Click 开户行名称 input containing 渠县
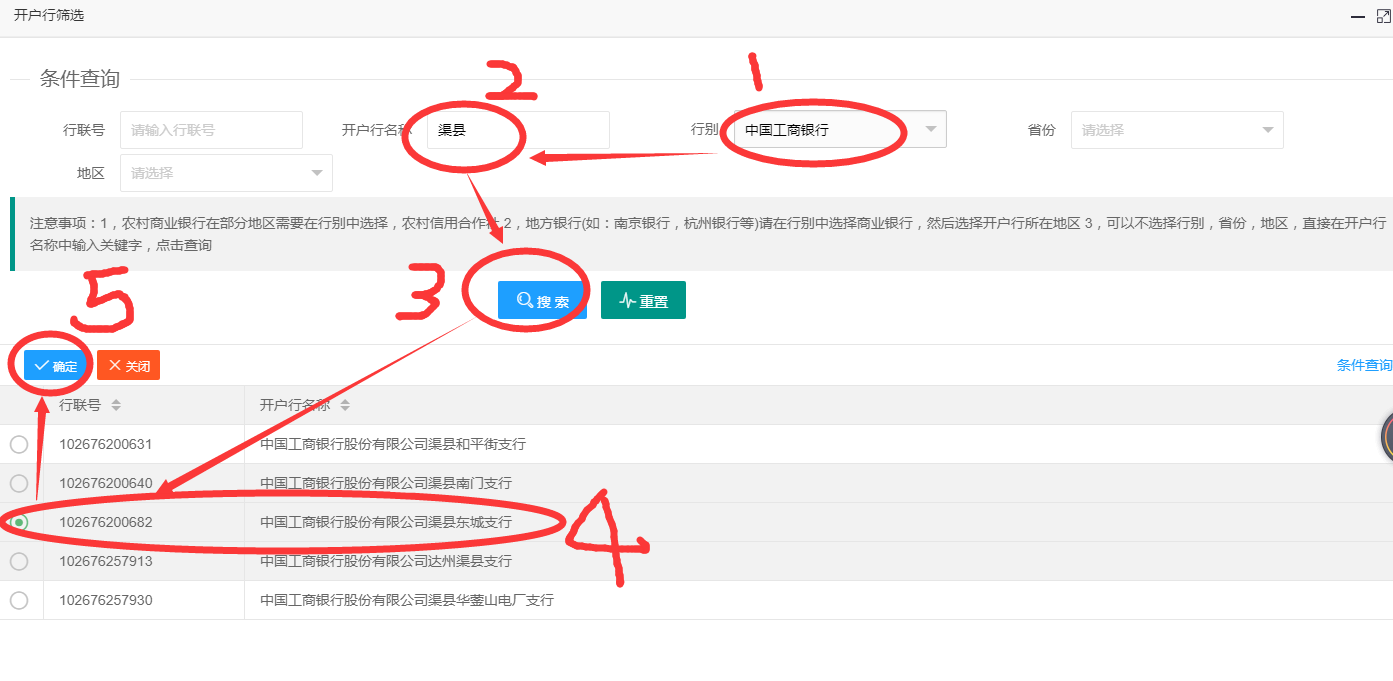The width and height of the screenshot is (1393, 681). point(518,130)
